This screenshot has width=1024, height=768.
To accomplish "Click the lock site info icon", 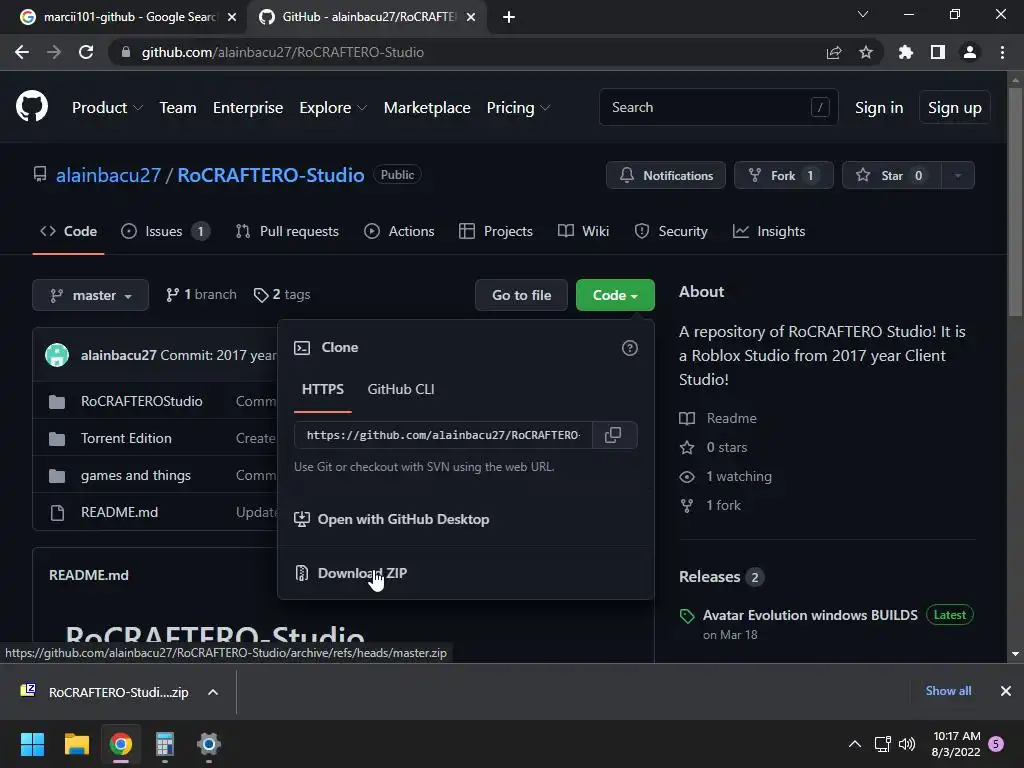I will (x=126, y=52).
